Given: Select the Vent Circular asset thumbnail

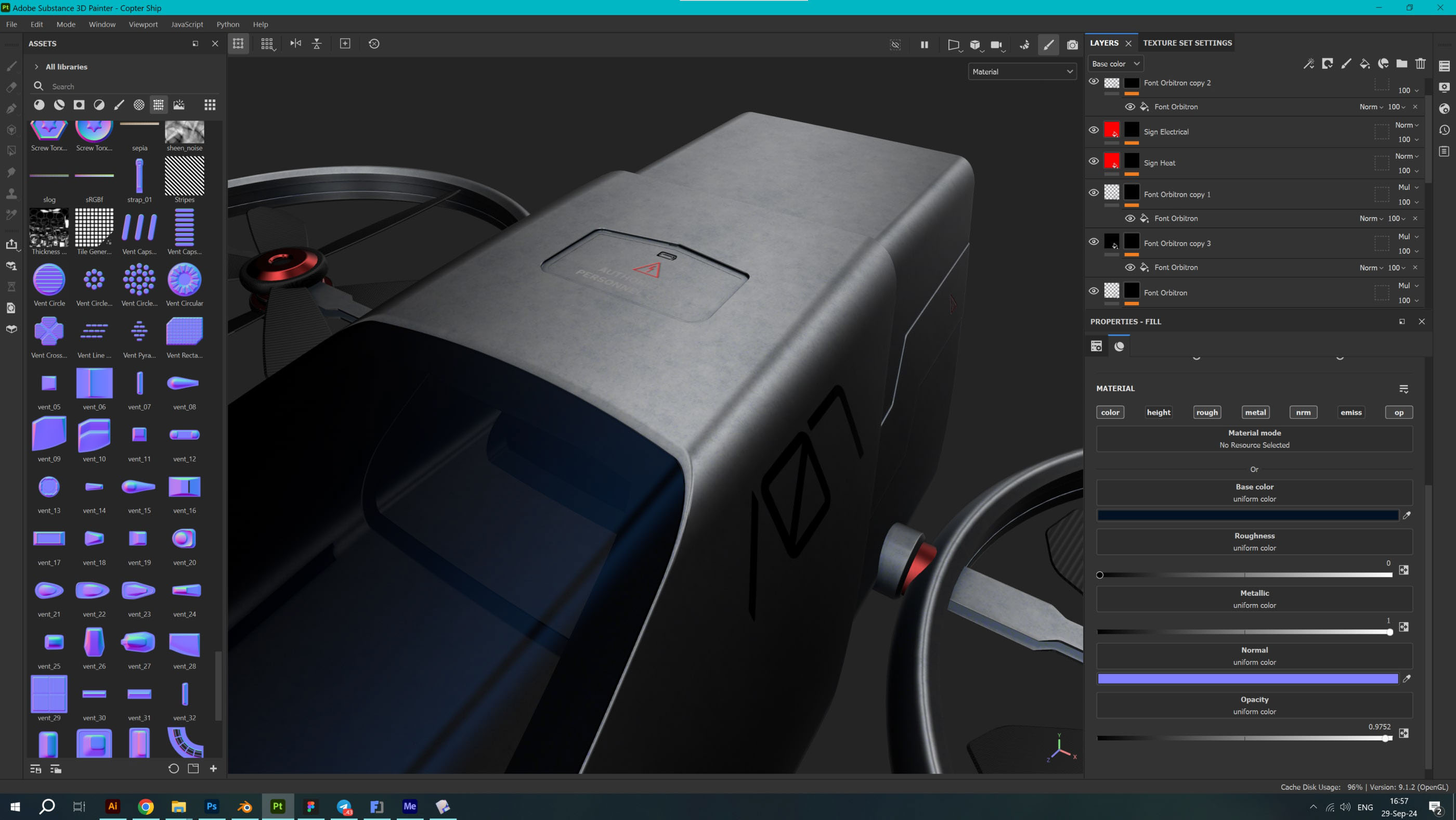Looking at the screenshot, I should [x=184, y=280].
